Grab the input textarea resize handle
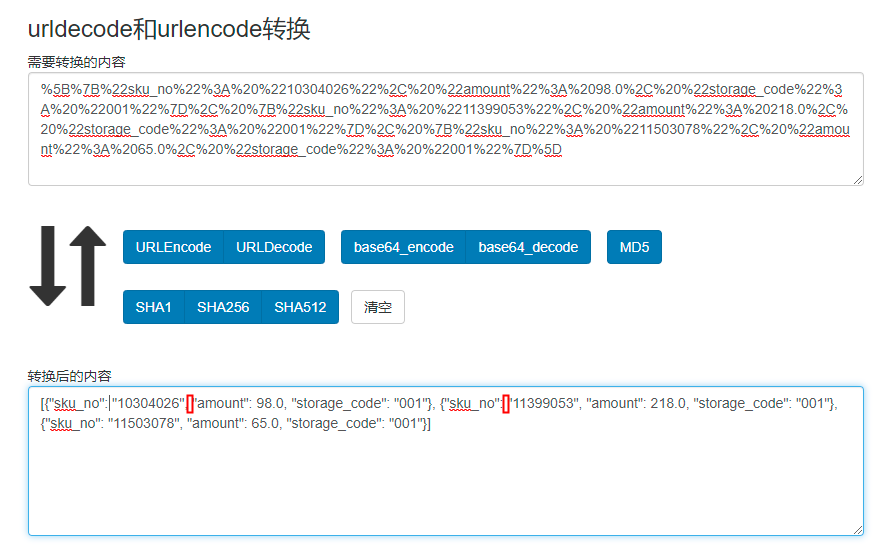The image size is (886, 545). [x=858, y=180]
